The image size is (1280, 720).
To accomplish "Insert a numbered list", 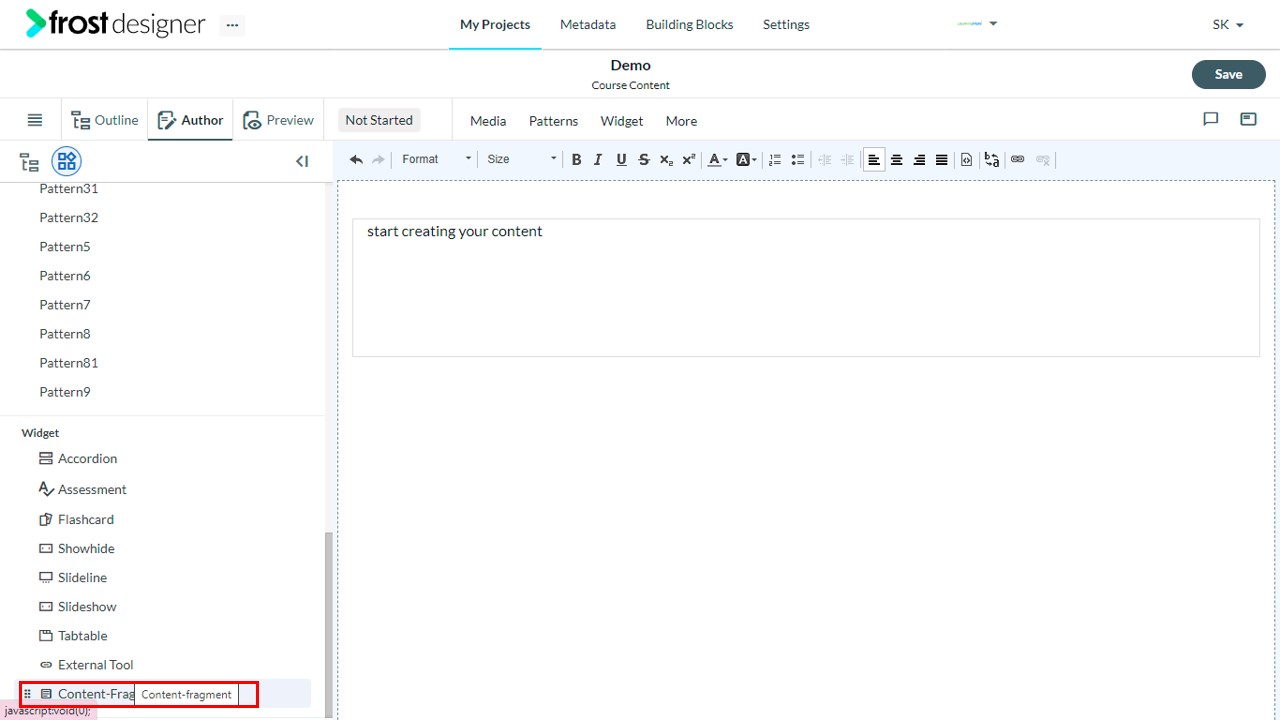I will click(775, 159).
